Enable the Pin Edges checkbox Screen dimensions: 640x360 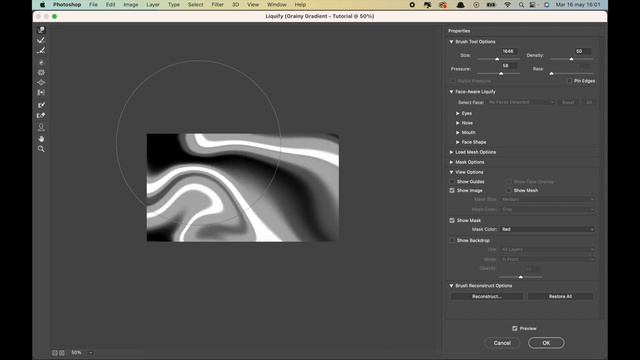tap(570, 81)
